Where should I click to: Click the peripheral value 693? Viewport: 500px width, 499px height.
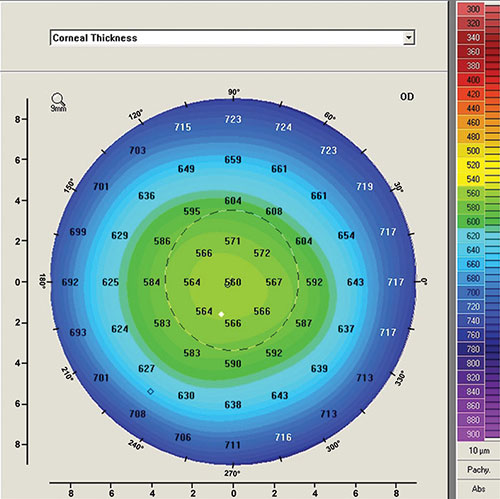78,333
